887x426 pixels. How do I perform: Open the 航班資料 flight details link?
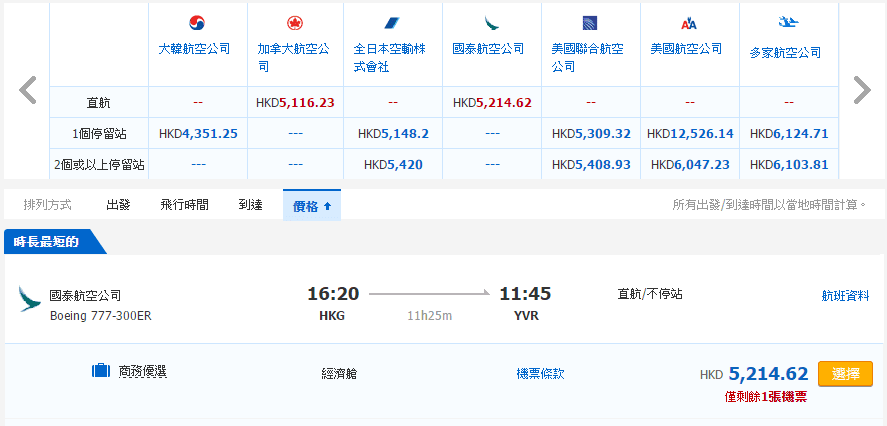(845, 296)
